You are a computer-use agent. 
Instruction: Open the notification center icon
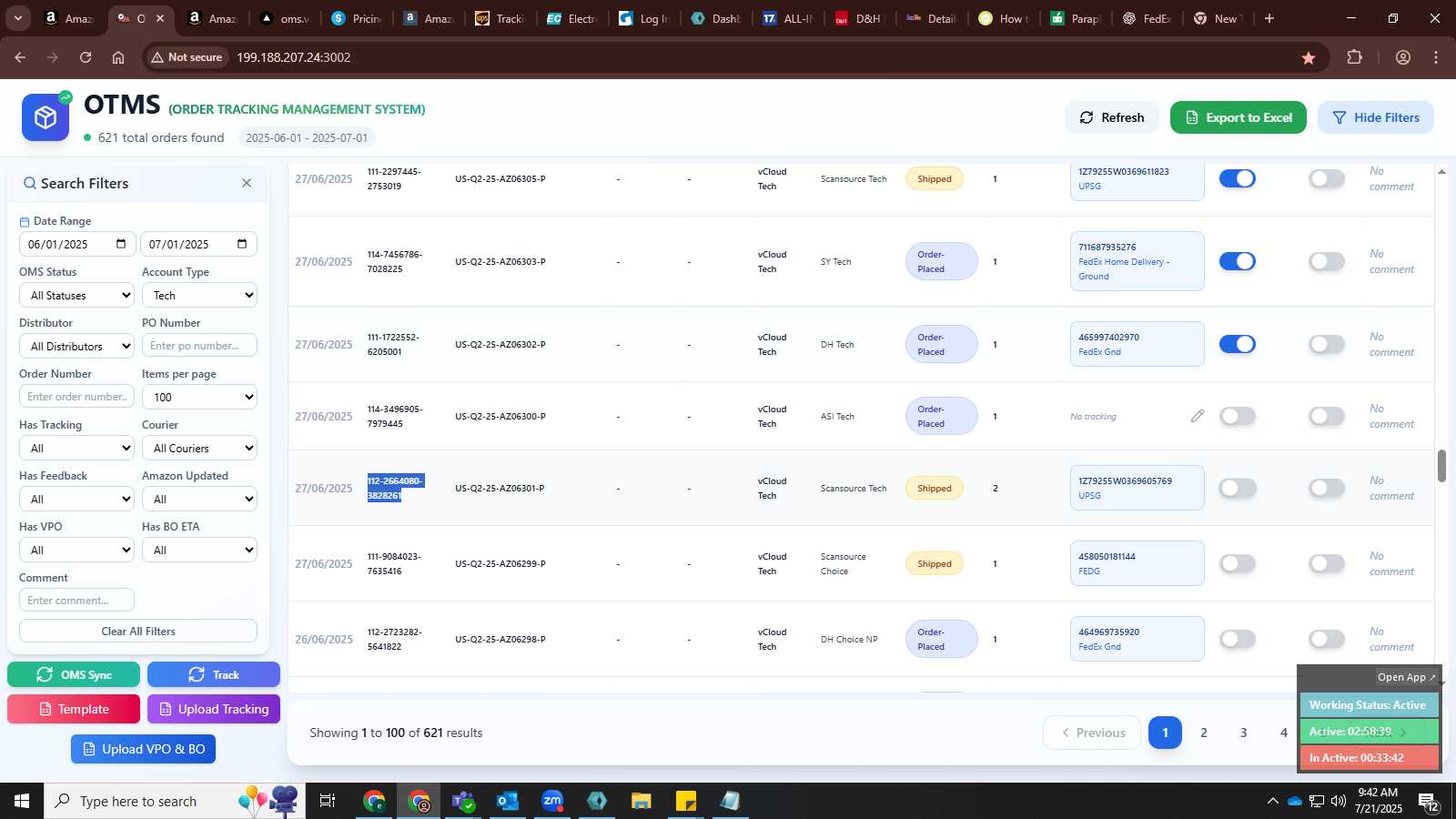pyautogui.click(x=1428, y=801)
